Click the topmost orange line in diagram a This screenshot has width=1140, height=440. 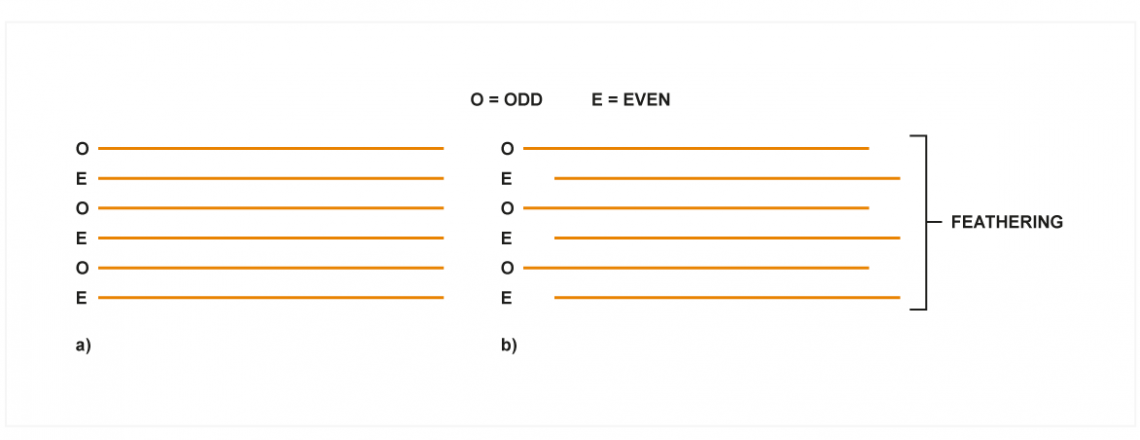pyautogui.click(x=270, y=148)
